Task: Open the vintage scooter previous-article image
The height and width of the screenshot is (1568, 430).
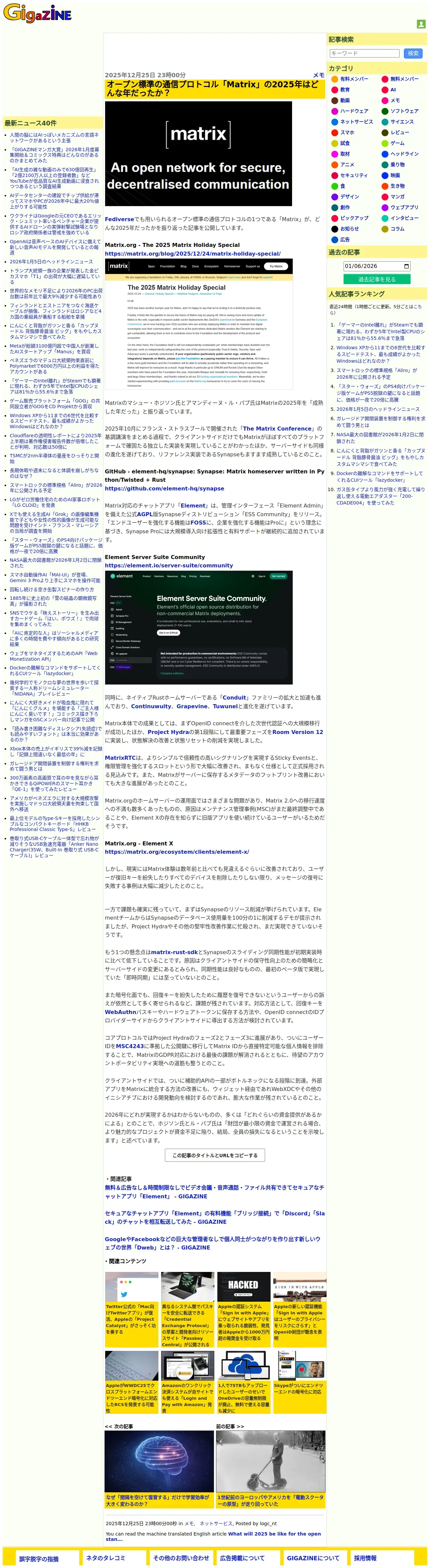Action: 271,1461
